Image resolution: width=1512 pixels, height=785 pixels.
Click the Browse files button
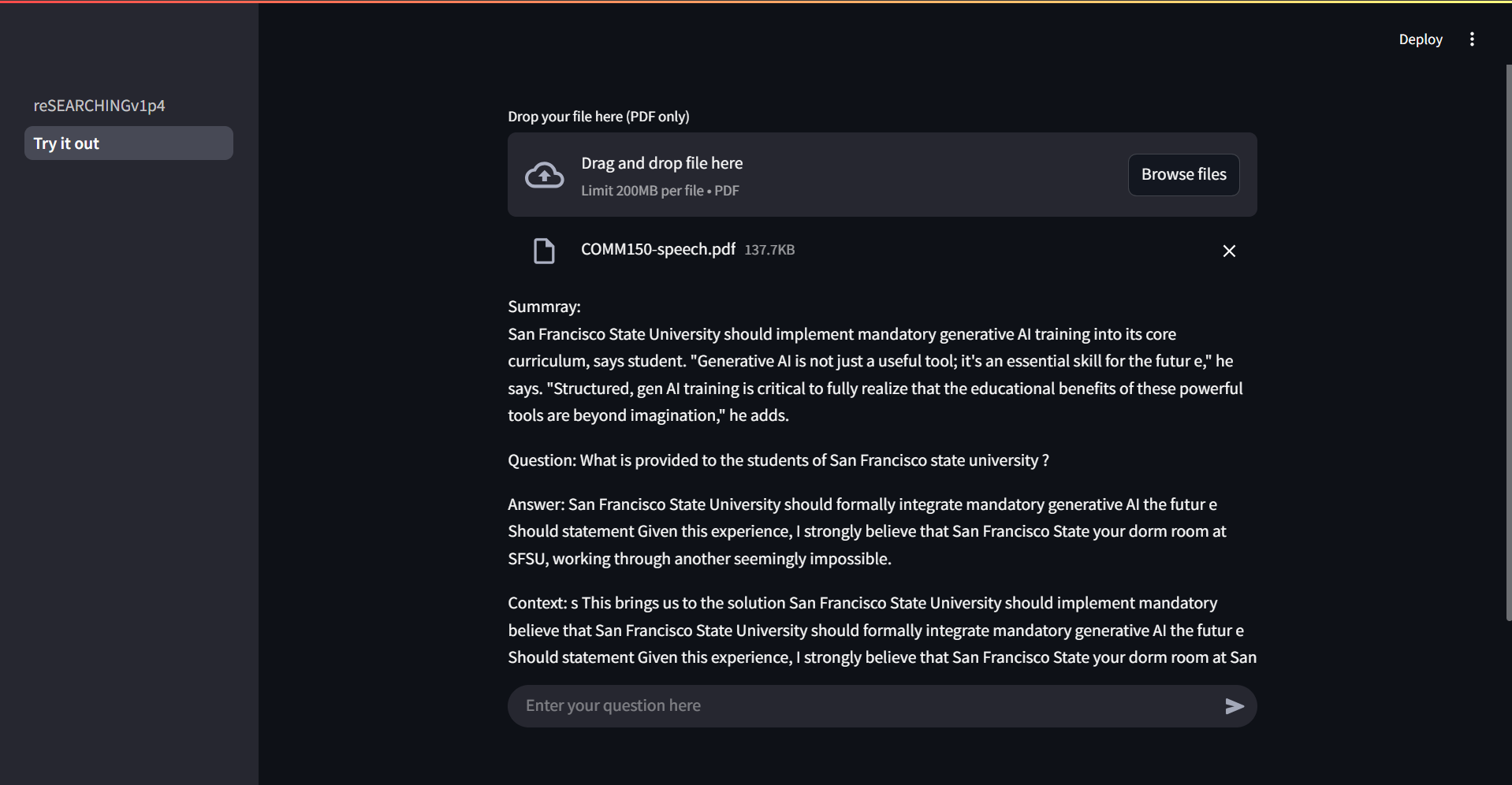(x=1183, y=174)
